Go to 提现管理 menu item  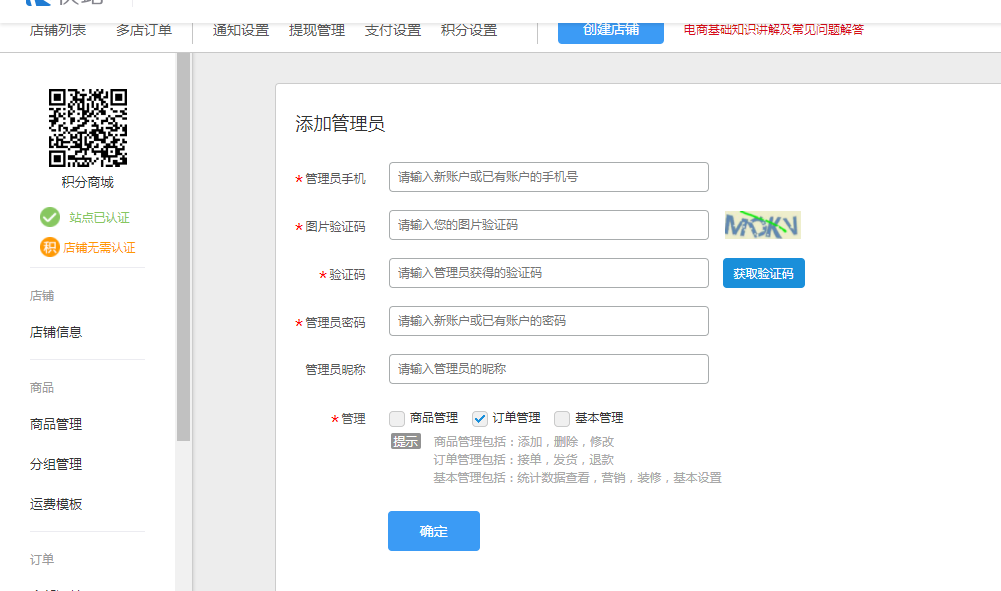coord(317,30)
